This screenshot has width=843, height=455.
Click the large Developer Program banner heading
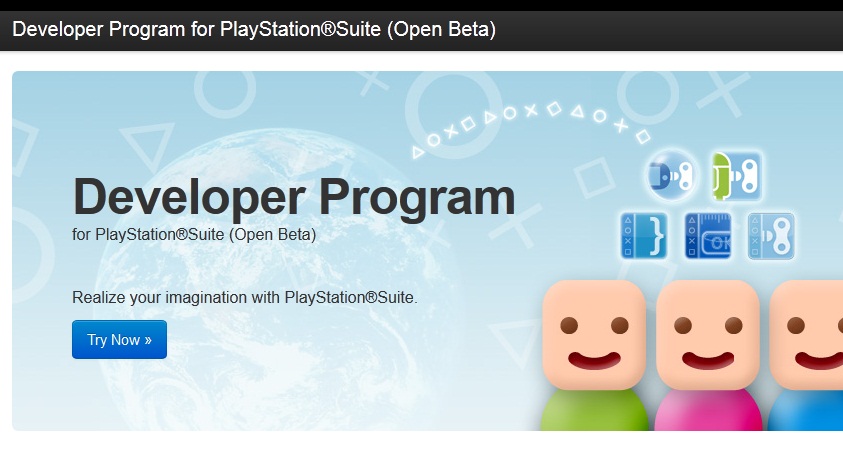click(x=294, y=198)
